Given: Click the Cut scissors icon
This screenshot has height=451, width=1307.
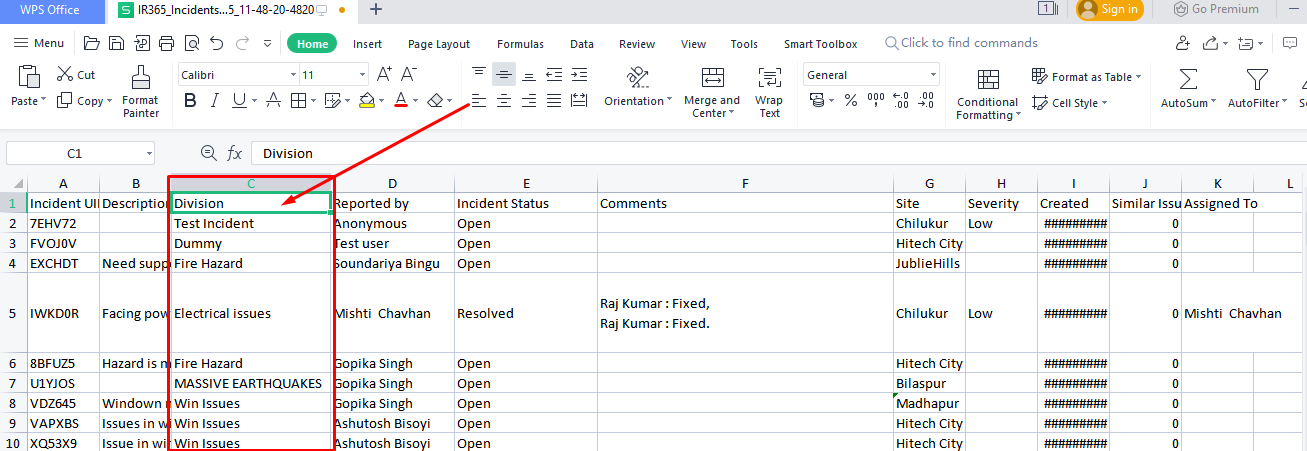Looking at the screenshot, I should [x=65, y=75].
